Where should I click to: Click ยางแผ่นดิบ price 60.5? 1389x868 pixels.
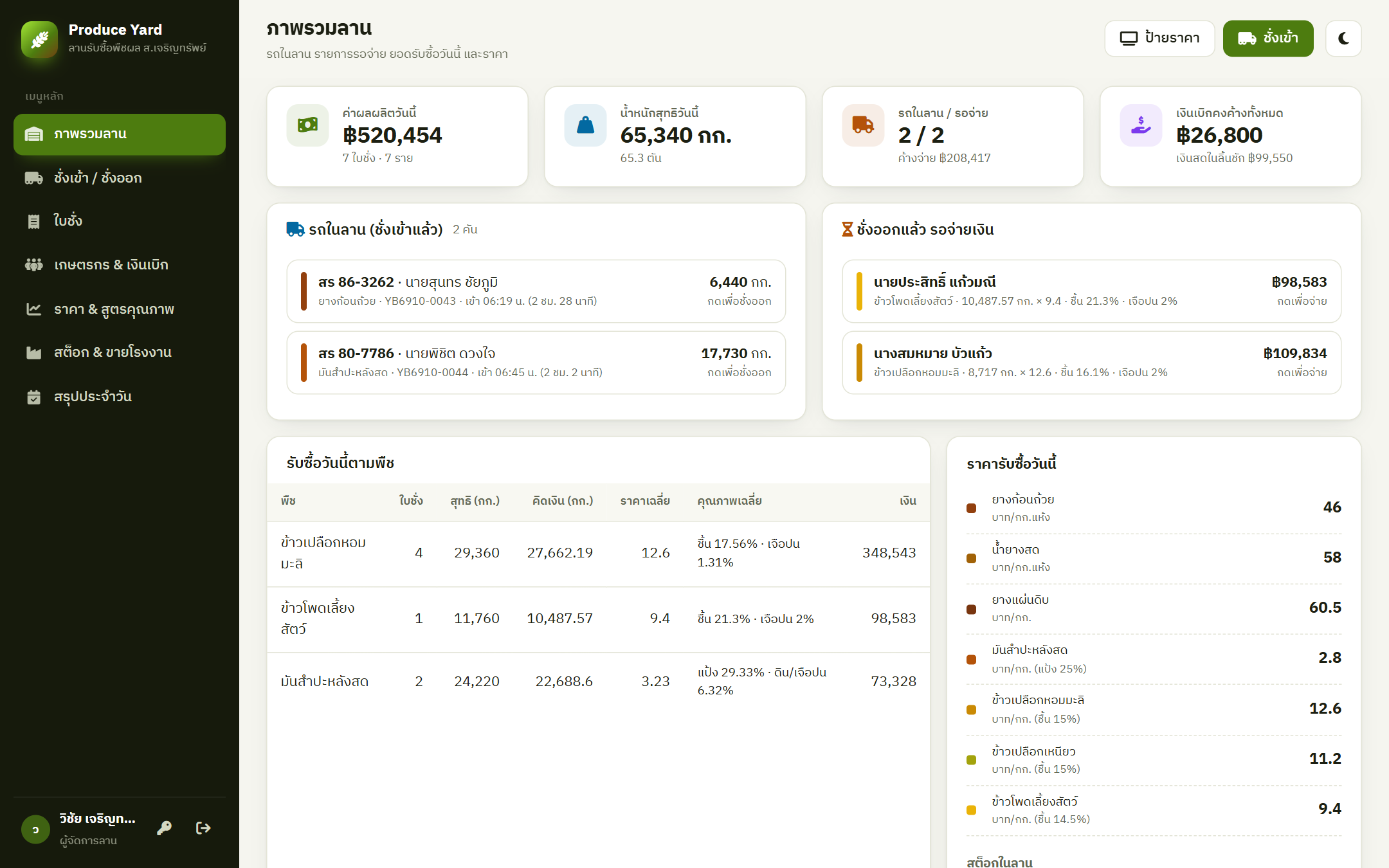1325,608
